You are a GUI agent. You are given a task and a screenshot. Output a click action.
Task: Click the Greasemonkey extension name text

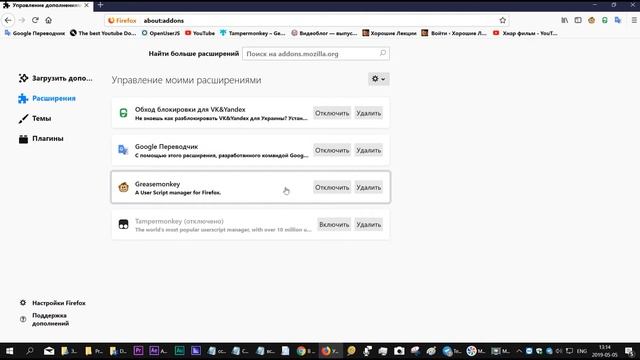[157, 184]
